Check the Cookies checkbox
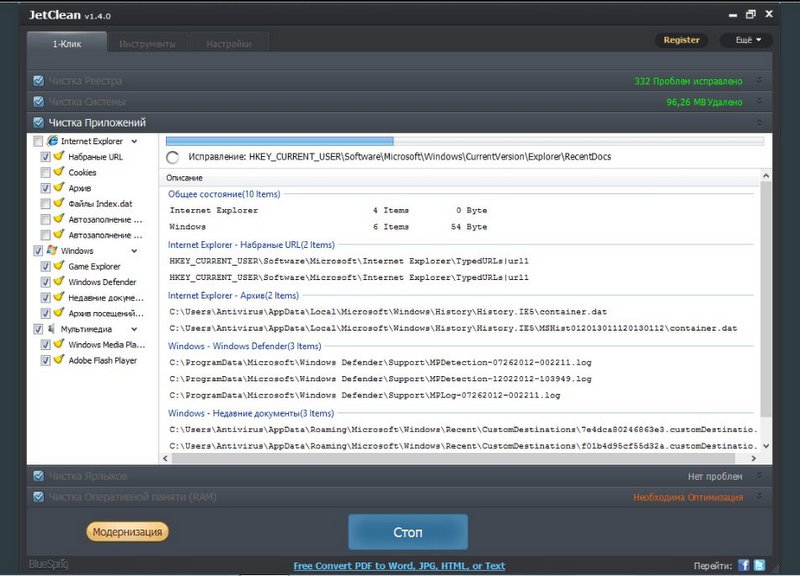Screen dimensions: 800x576 pyautogui.click(x=45, y=172)
